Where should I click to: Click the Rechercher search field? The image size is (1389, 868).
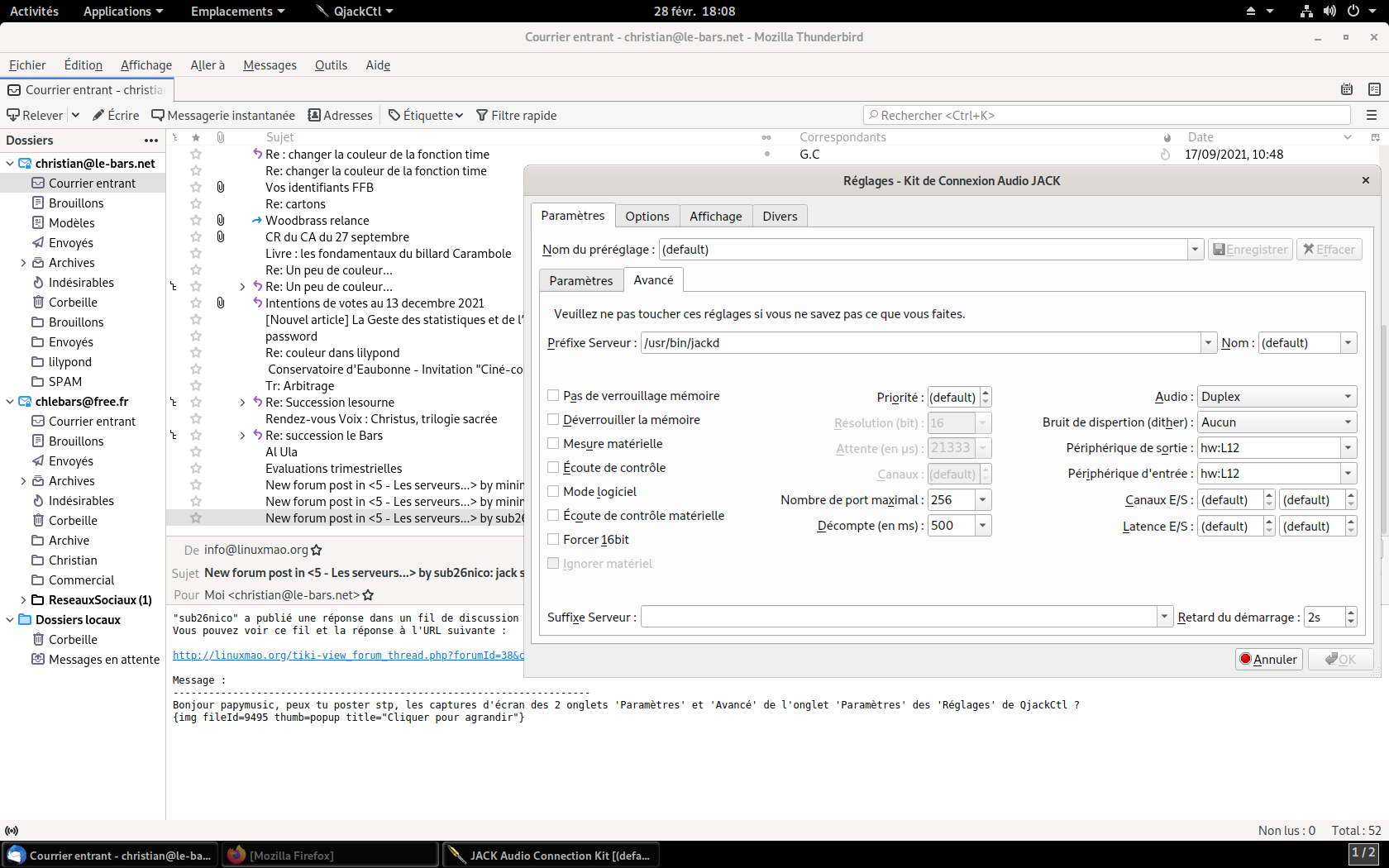click(1107, 116)
